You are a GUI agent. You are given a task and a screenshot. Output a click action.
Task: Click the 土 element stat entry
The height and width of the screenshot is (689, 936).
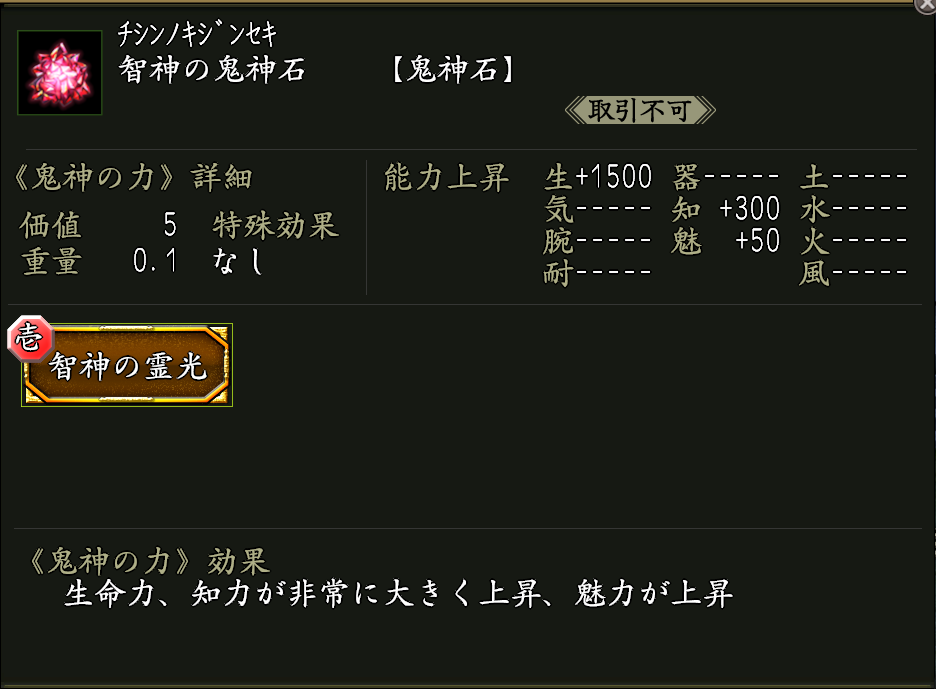853,179
